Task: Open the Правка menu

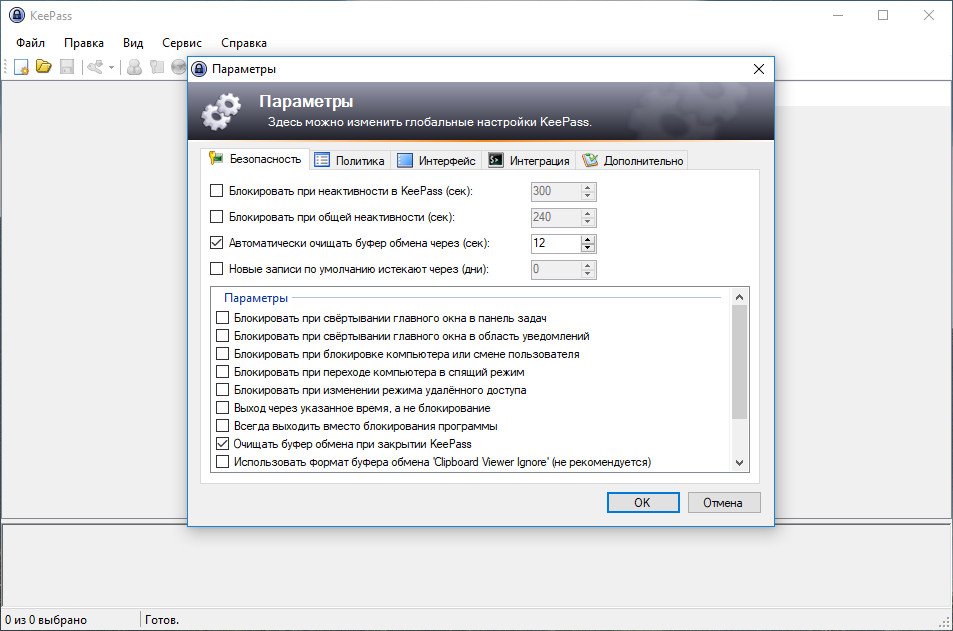Action: (x=84, y=43)
